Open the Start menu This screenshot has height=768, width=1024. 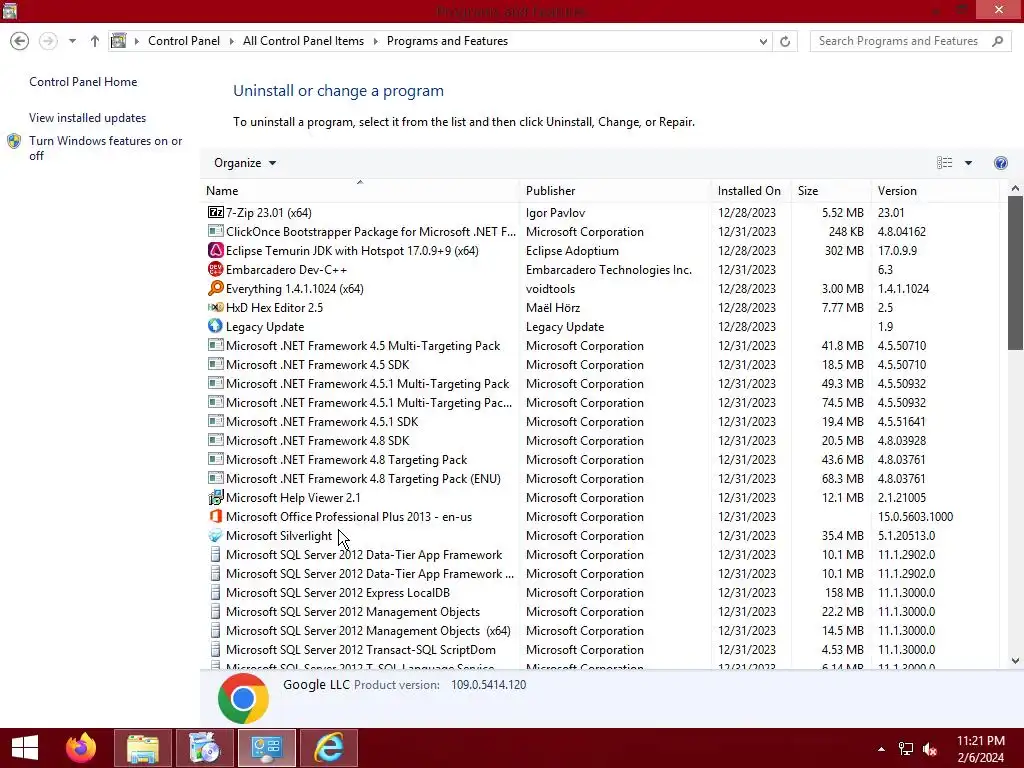[x=25, y=748]
